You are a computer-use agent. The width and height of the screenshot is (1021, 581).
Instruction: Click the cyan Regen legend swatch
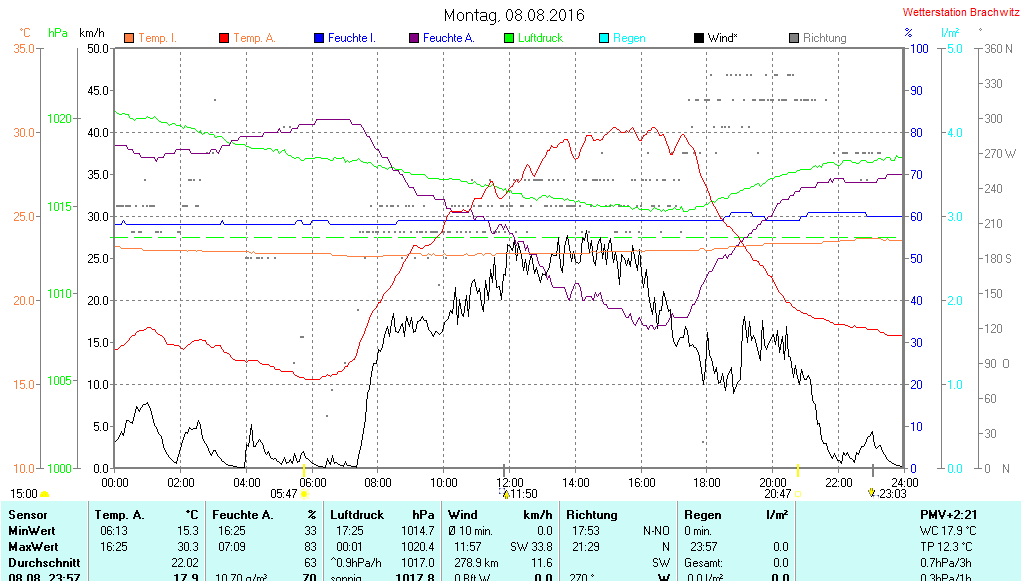tap(603, 38)
